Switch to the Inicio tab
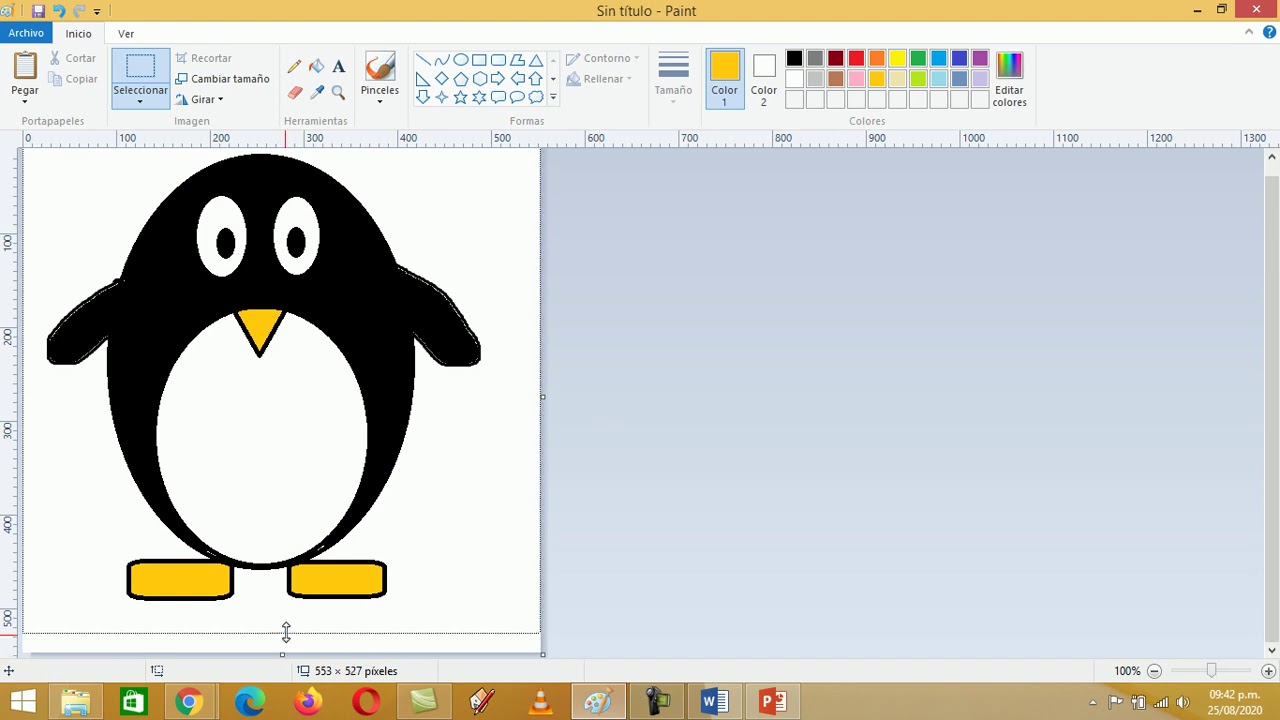Viewport: 1280px width, 720px height. click(78, 33)
